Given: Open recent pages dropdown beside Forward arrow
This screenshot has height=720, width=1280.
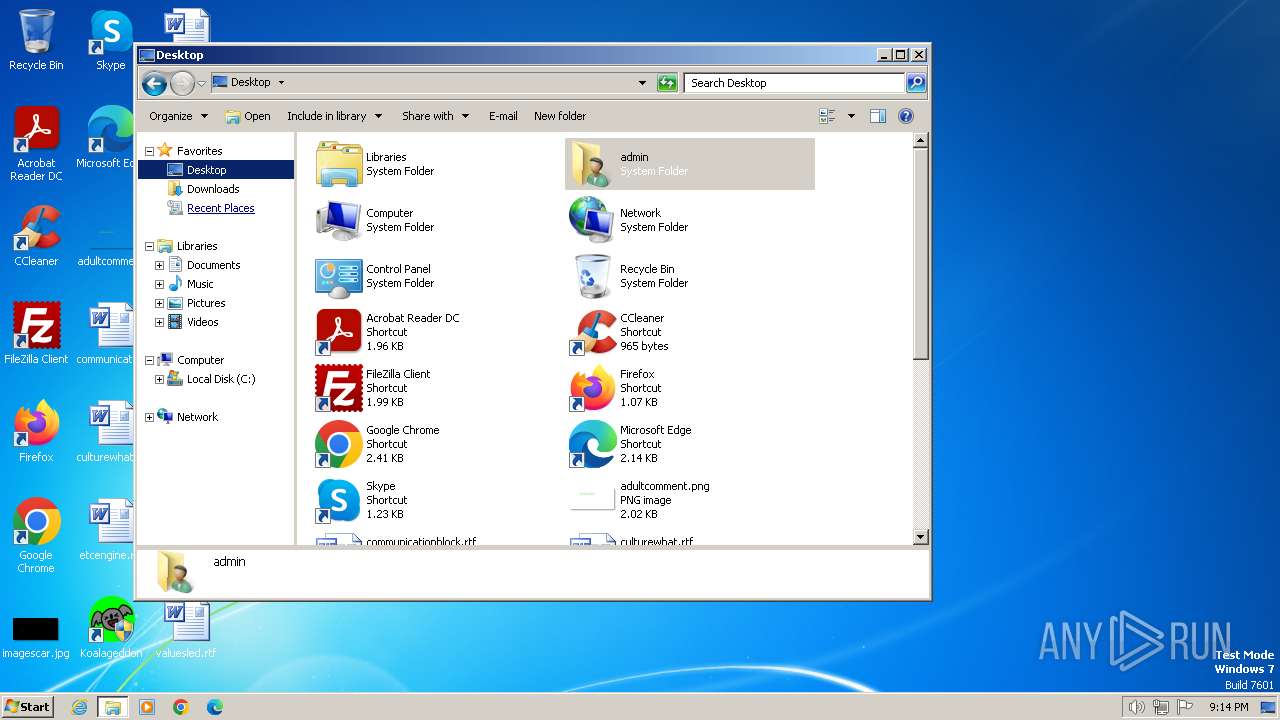Looking at the screenshot, I should point(201,83).
